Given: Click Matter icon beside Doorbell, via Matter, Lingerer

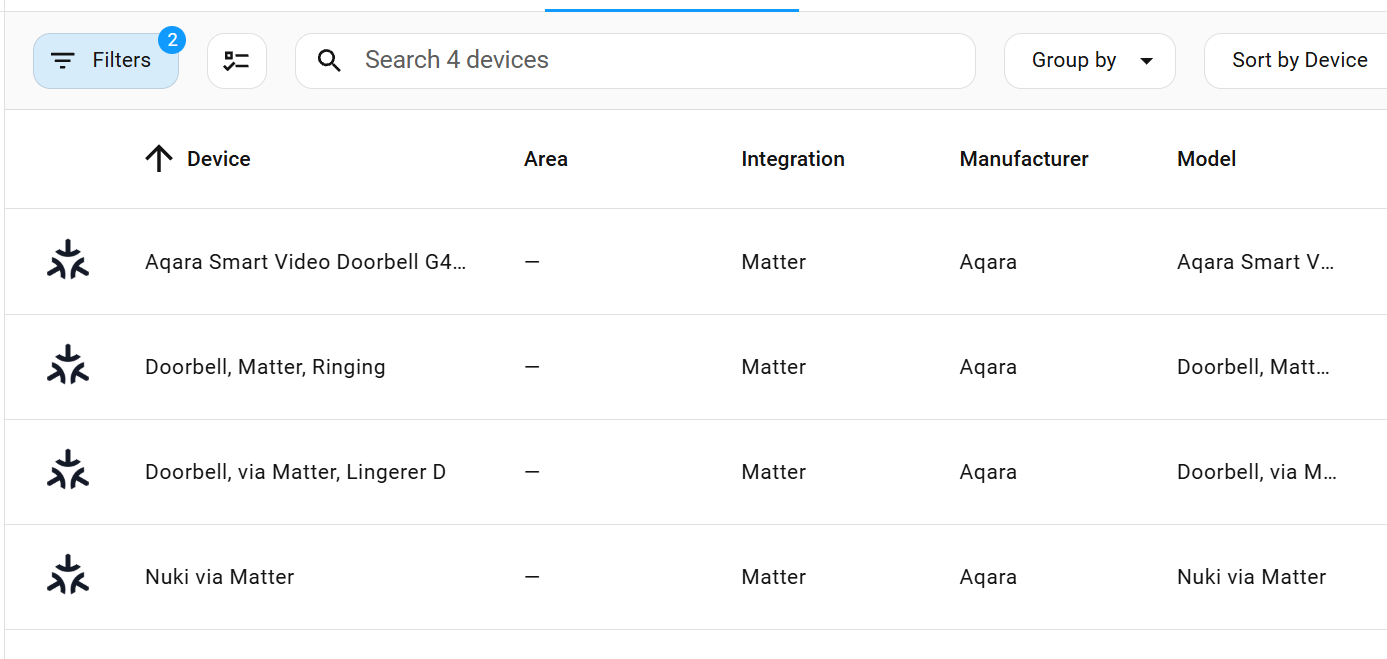Looking at the screenshot, I should point(68,470).
